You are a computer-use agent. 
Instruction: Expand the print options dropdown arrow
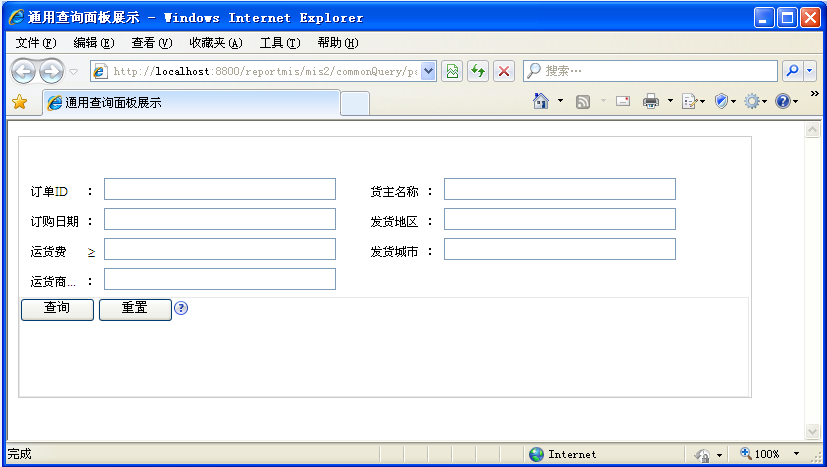670,101
